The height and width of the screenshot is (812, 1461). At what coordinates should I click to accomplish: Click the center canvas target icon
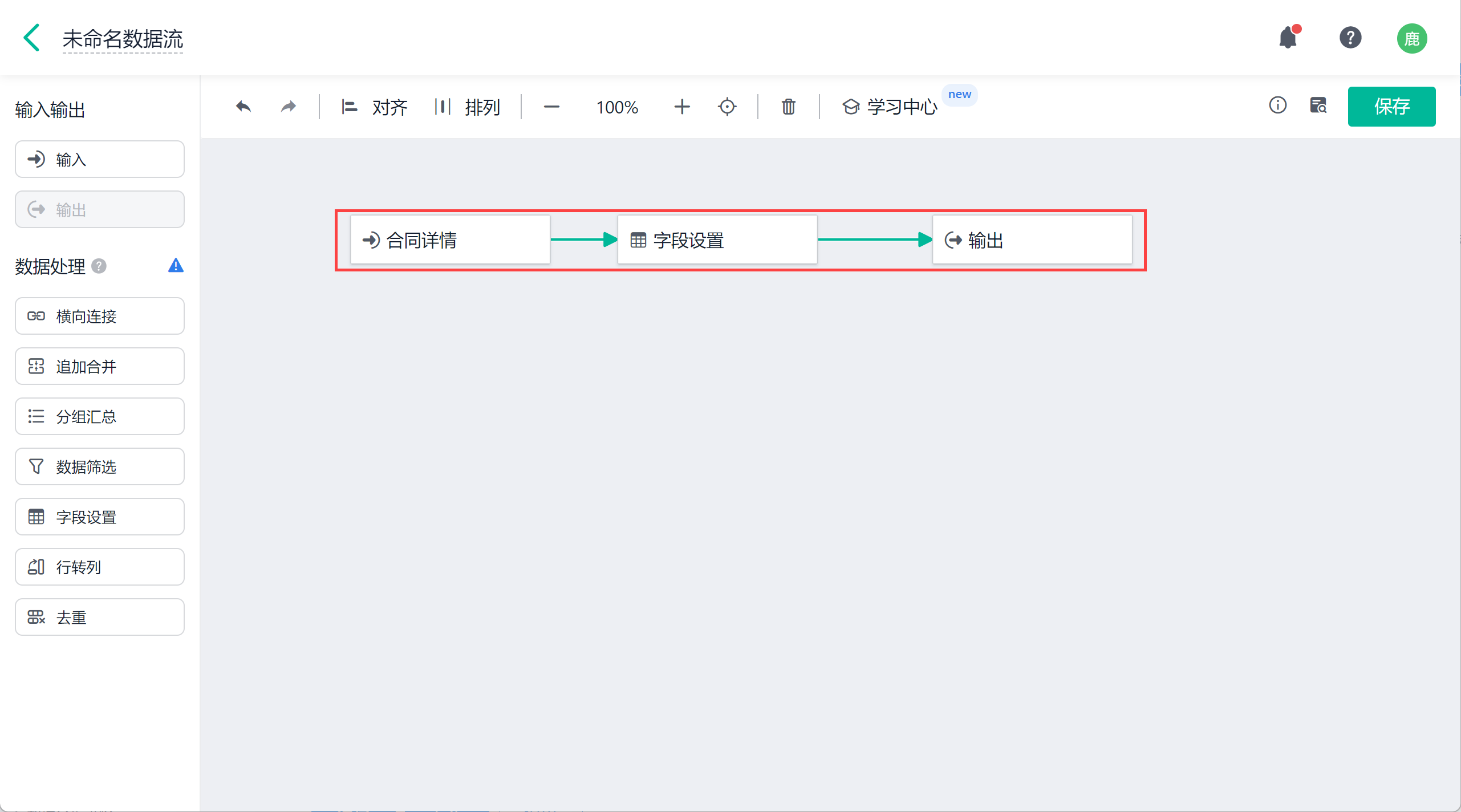(x=727, y=107)
